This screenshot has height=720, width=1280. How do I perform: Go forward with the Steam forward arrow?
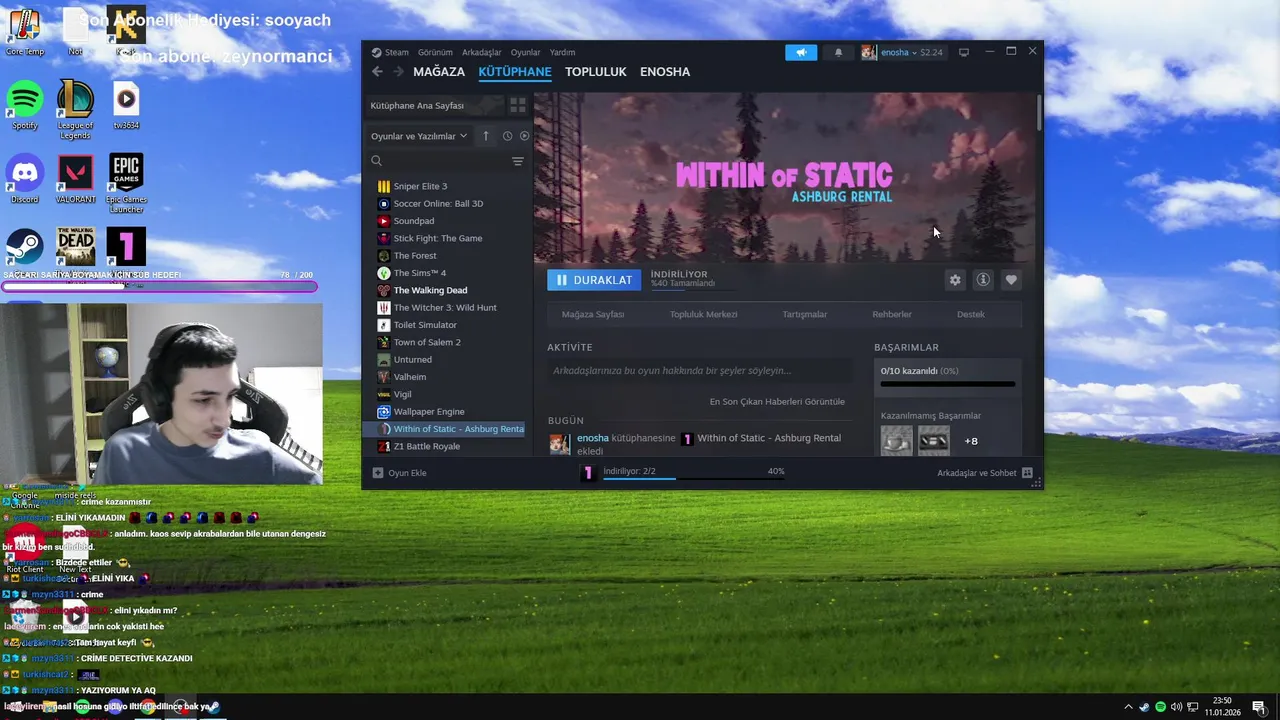tap(398, 72)
